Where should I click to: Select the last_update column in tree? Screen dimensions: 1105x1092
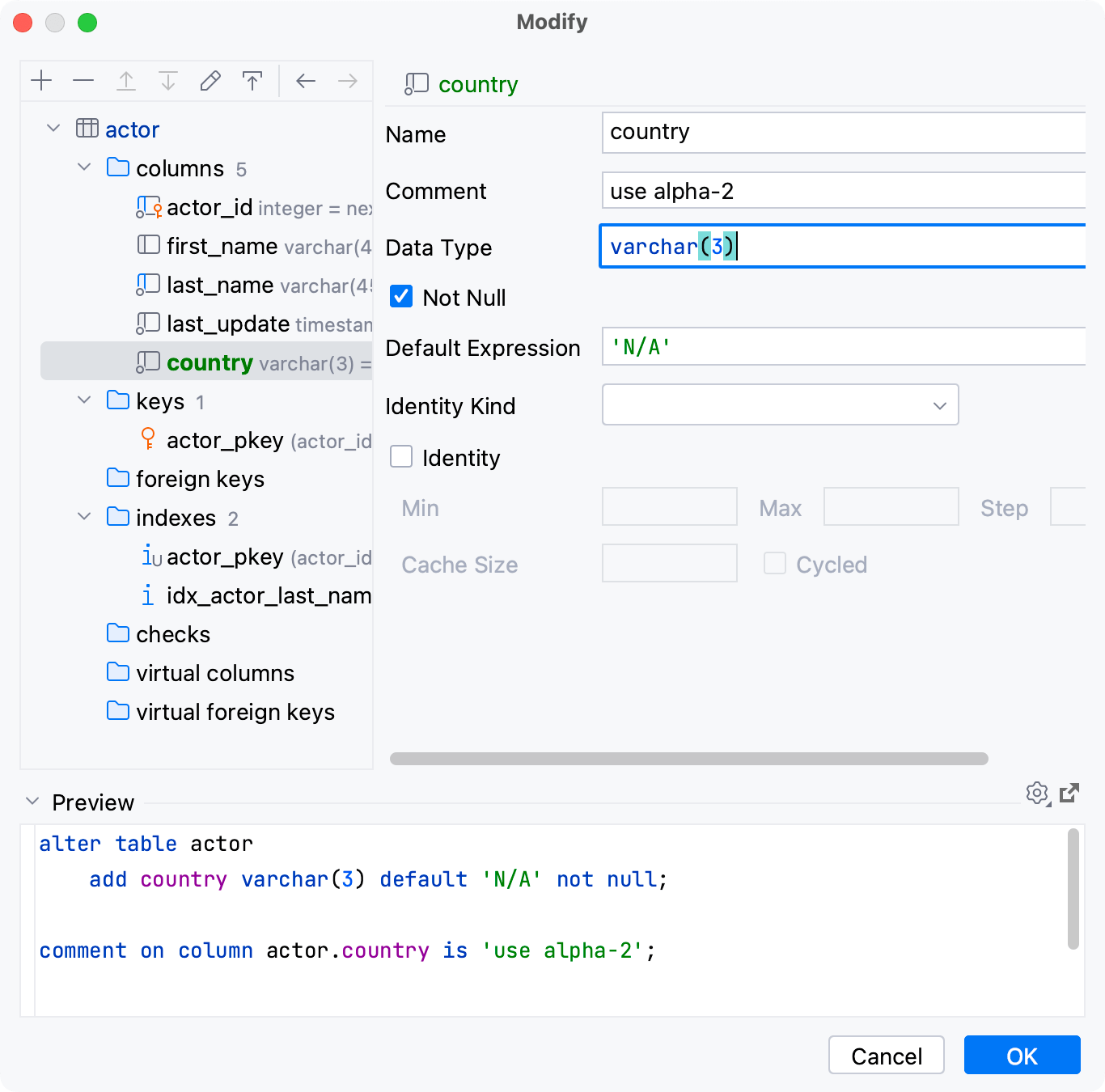pos(228,324)
